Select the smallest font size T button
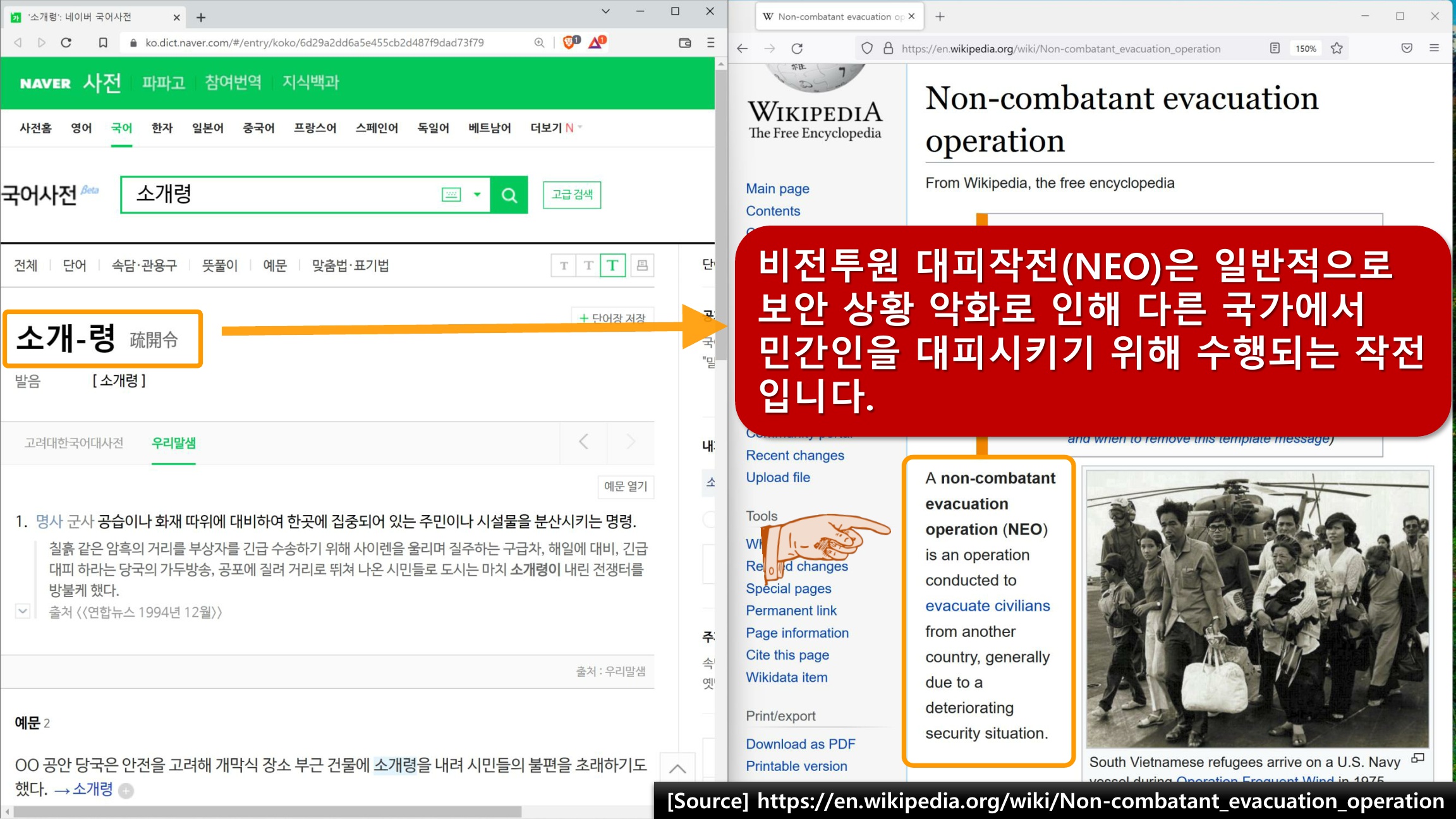The height and width of the screenshot is (819, 1456). [x=564, y=265]
